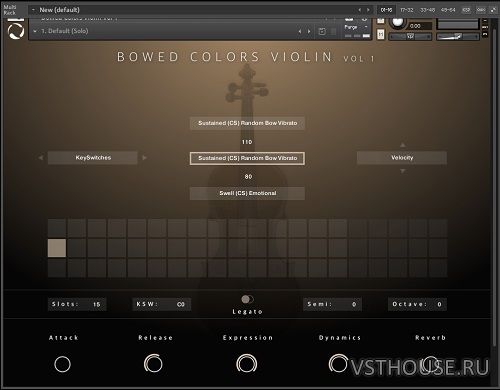Adjust the instrument volume slider

tap(458, 36)
